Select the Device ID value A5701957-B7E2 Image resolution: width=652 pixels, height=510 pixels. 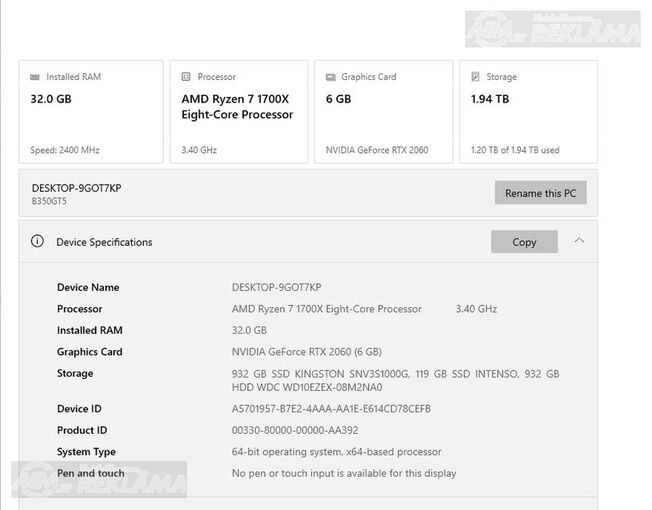[331, 409]
